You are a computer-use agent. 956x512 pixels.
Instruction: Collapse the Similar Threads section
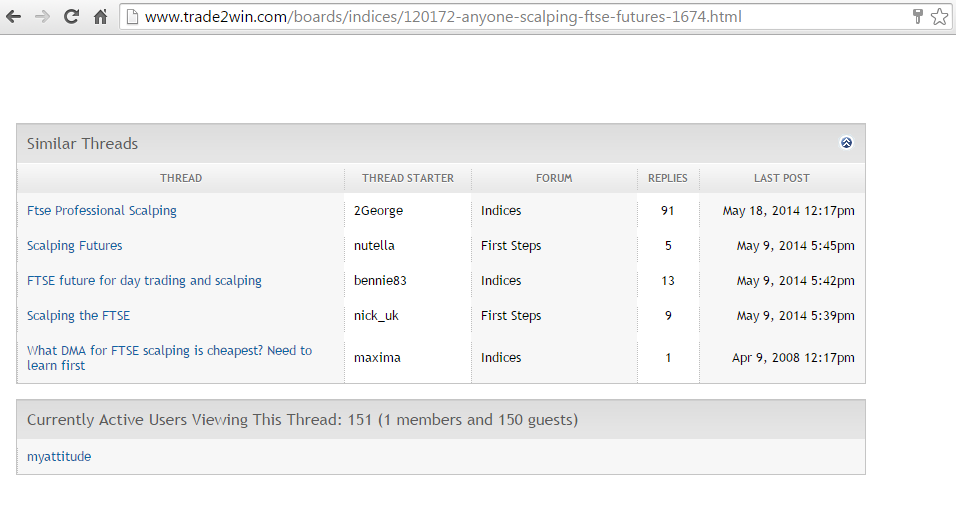click(846, 143)
